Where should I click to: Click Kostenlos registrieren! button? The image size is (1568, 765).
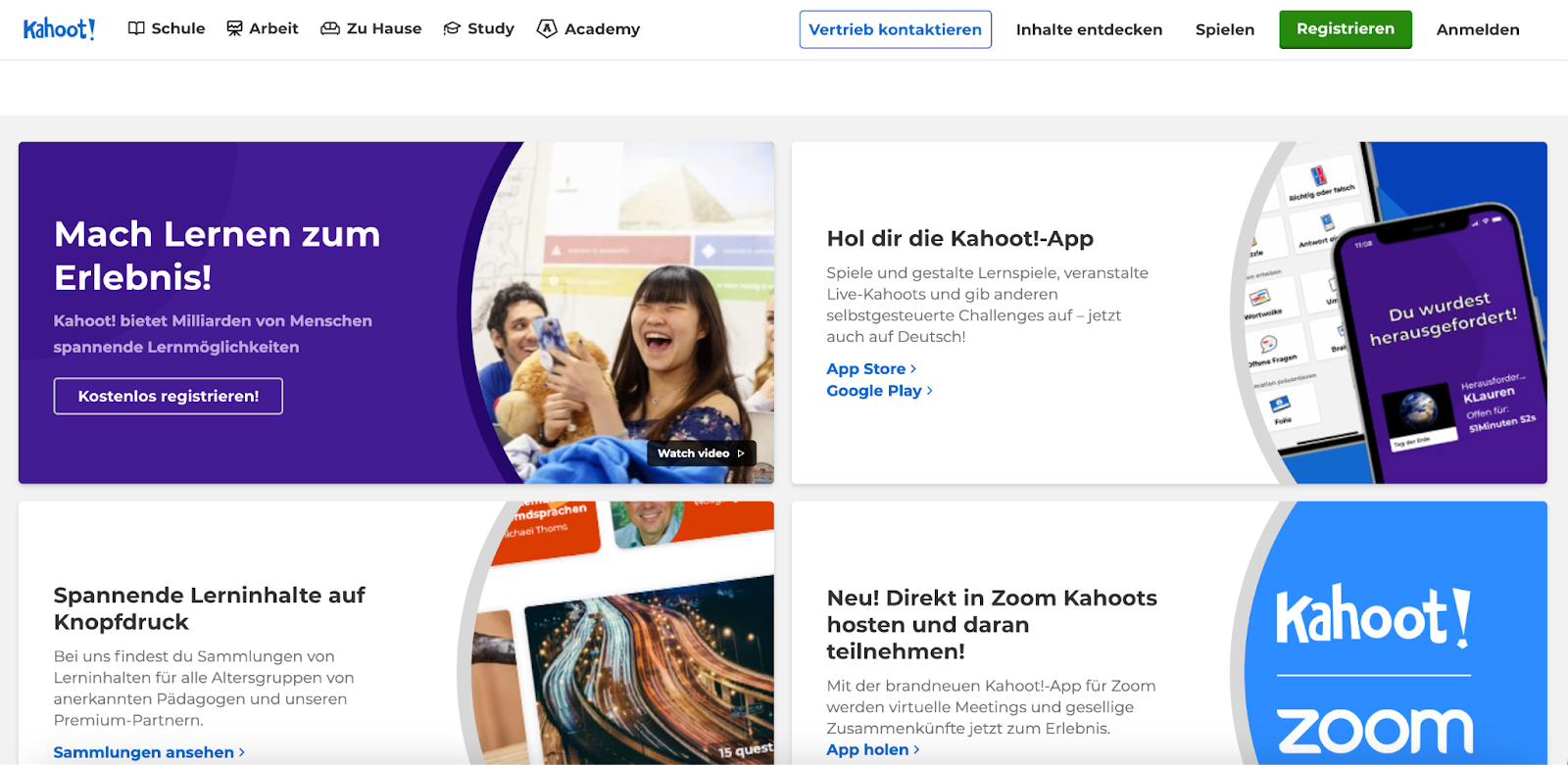click(169, 396)
